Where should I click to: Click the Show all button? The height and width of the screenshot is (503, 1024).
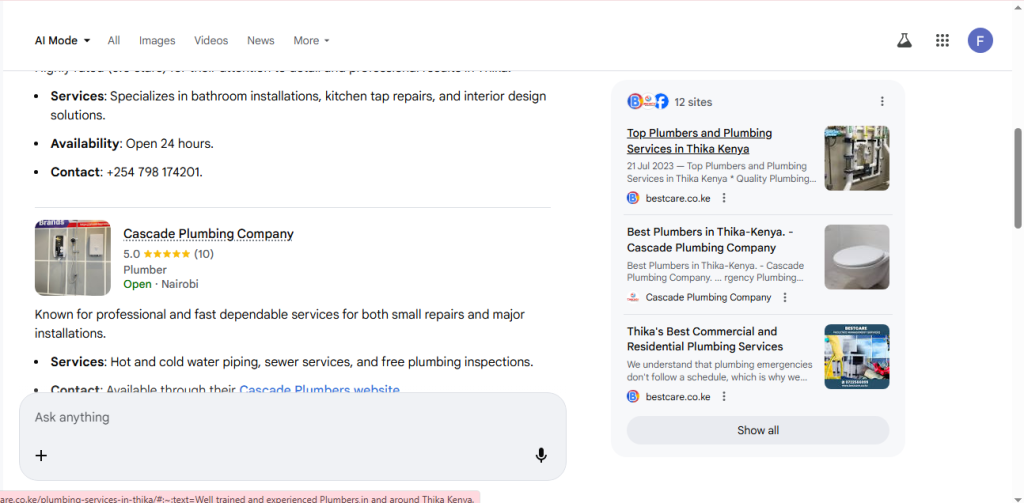click(758, 430)
